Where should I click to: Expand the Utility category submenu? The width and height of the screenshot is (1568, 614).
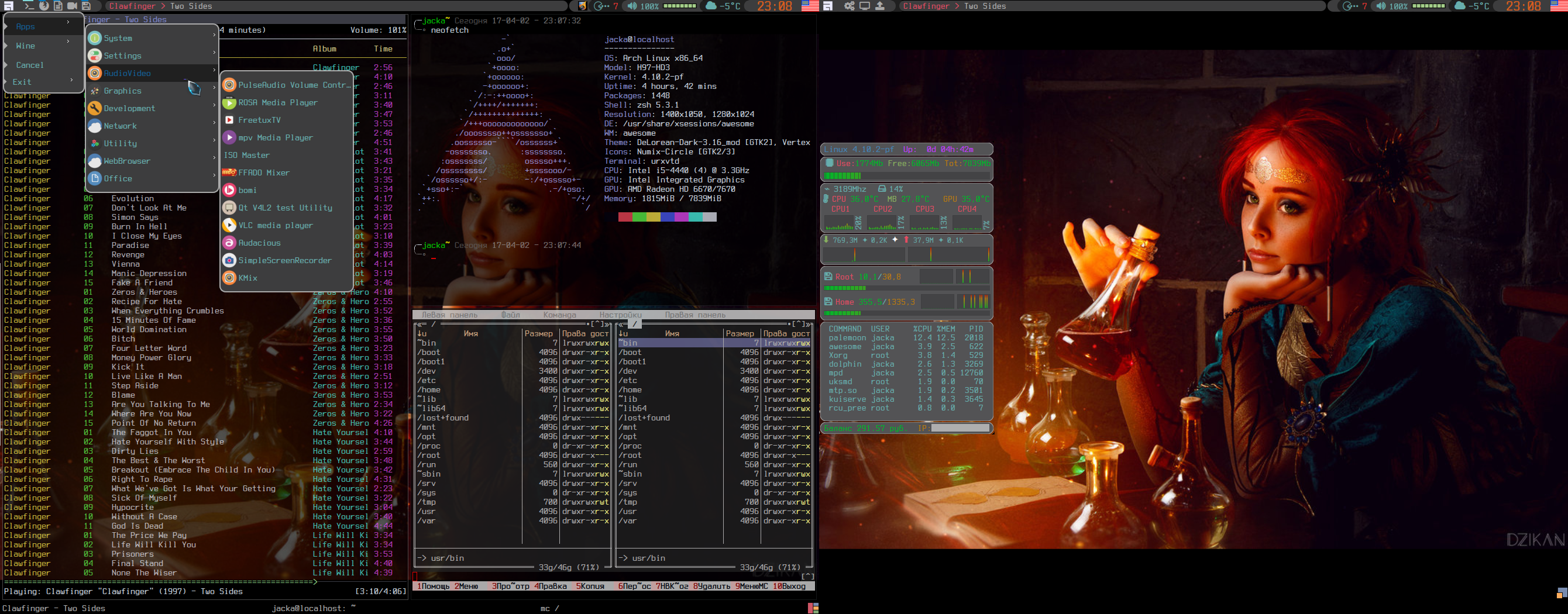[x=152, y=144]
